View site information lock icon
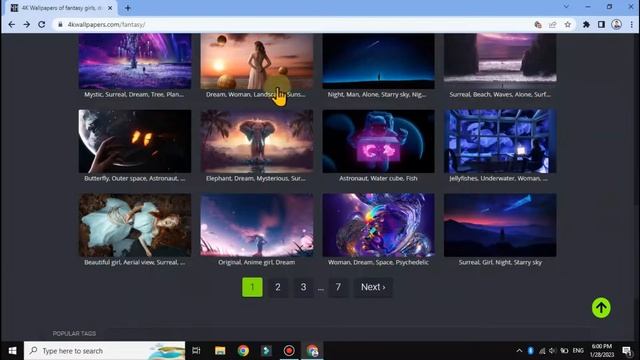 tap(60, 24)
